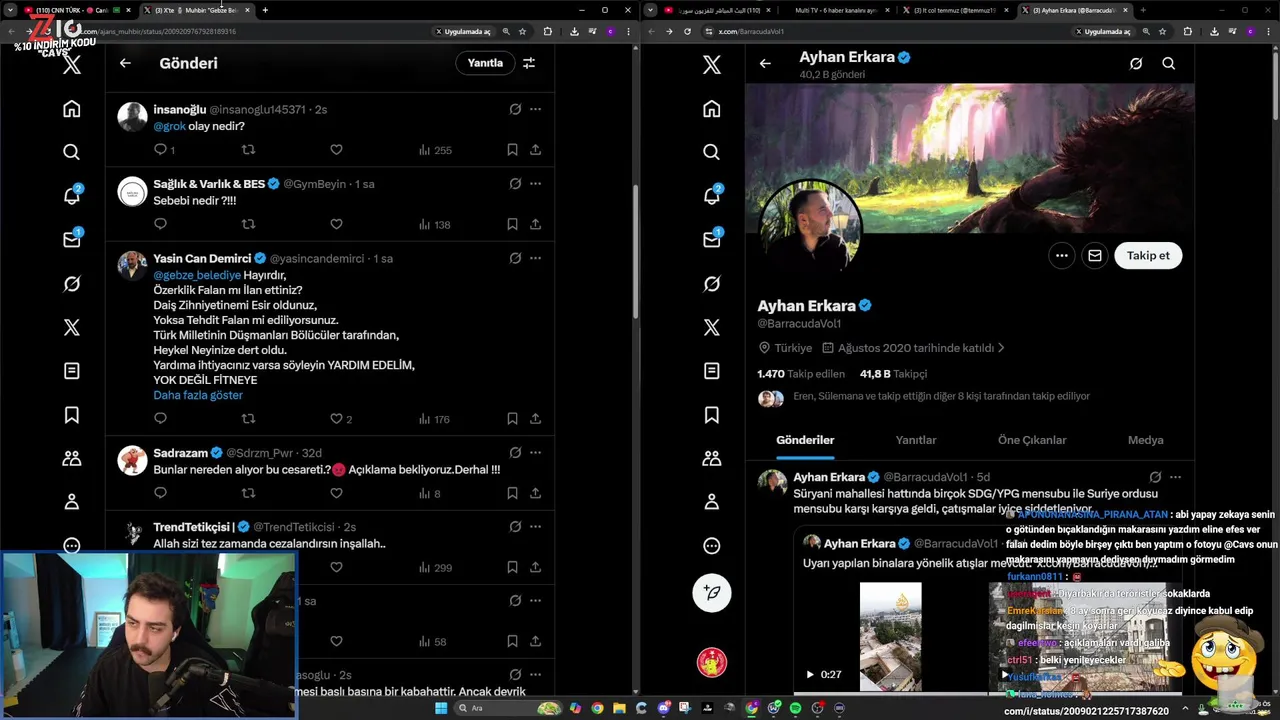Like Yasin Can Demirci's reply
This screenshot has width=1280, height=720.
coord(336,419)
